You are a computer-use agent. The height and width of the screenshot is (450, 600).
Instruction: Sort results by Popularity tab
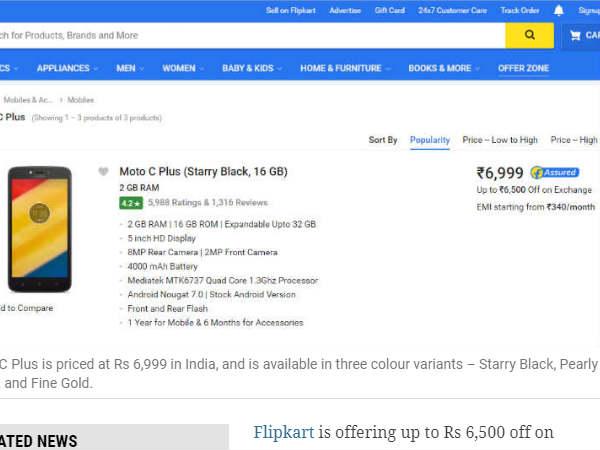pos(430,140)
